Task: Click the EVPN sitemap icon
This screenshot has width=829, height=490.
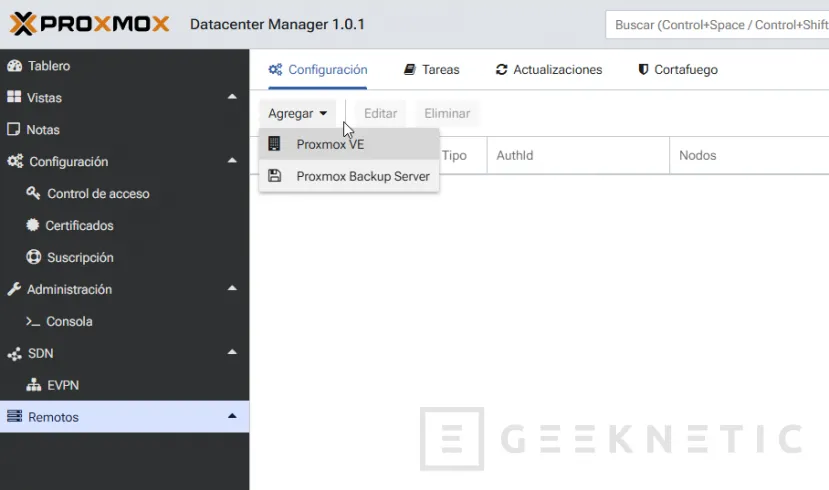Action: 33,385
